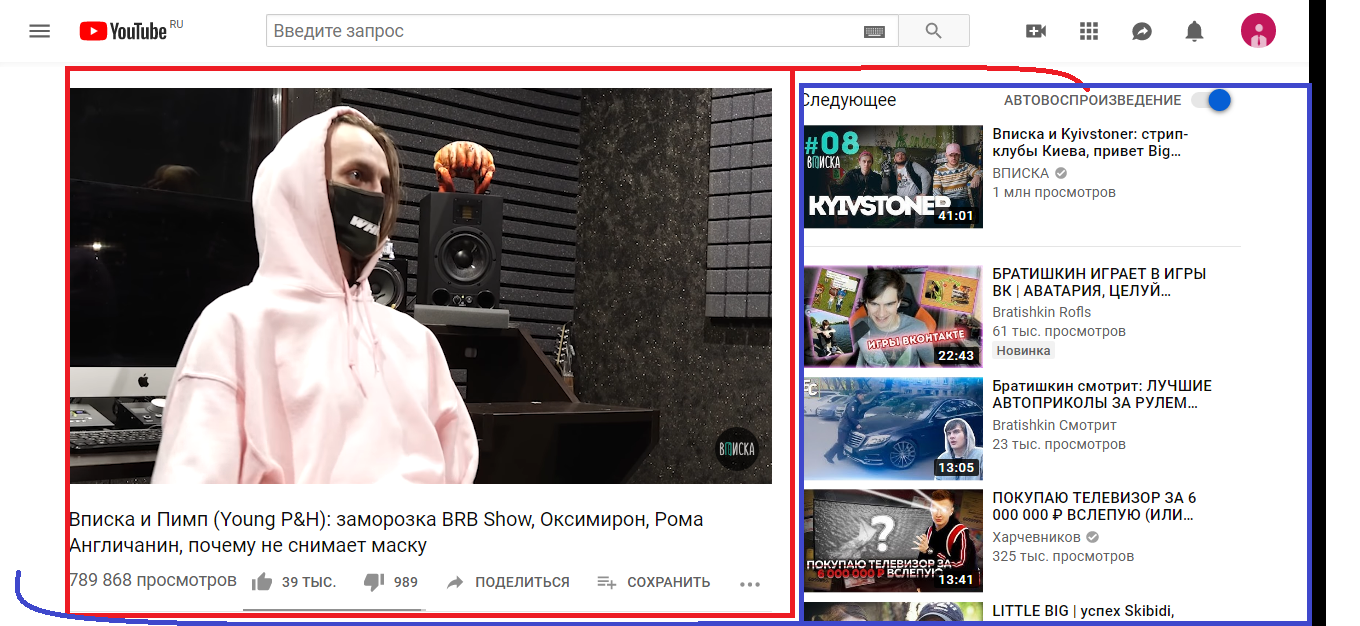Click the ПОДЕЛИТЬСЯ button label

pos(522,582)
